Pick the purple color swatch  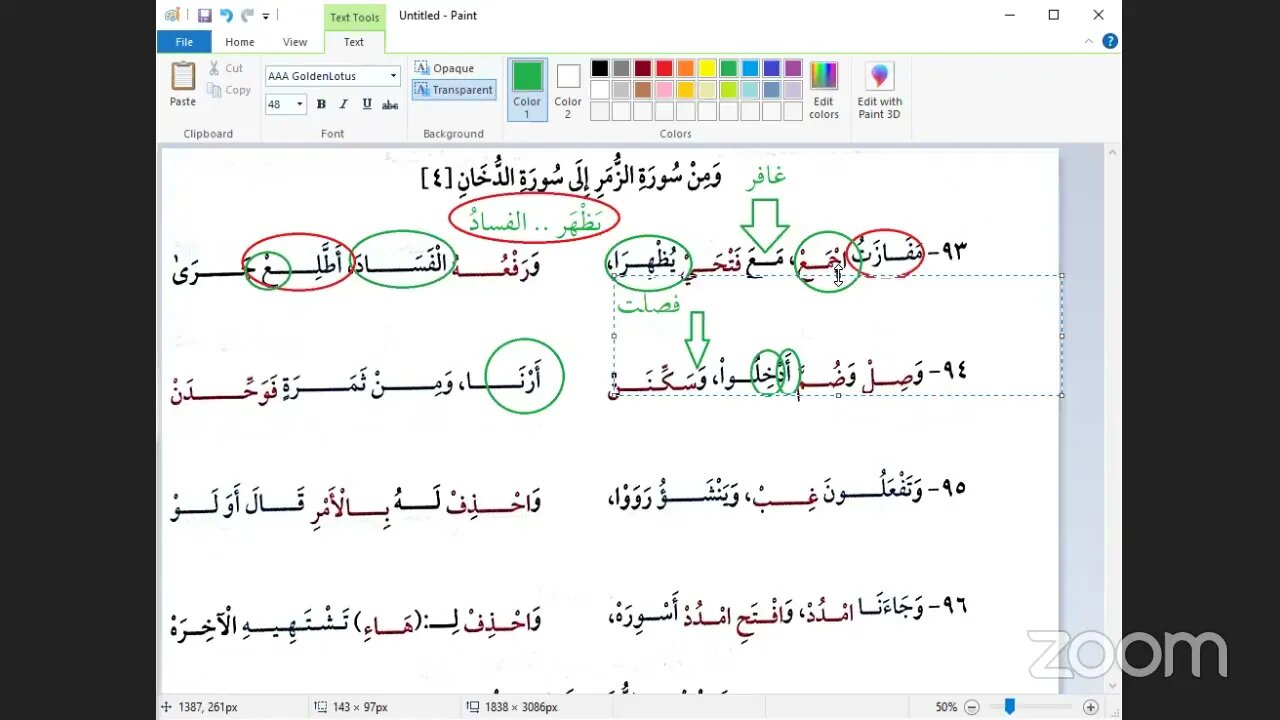pyautogui.click(x=793, y=68)
